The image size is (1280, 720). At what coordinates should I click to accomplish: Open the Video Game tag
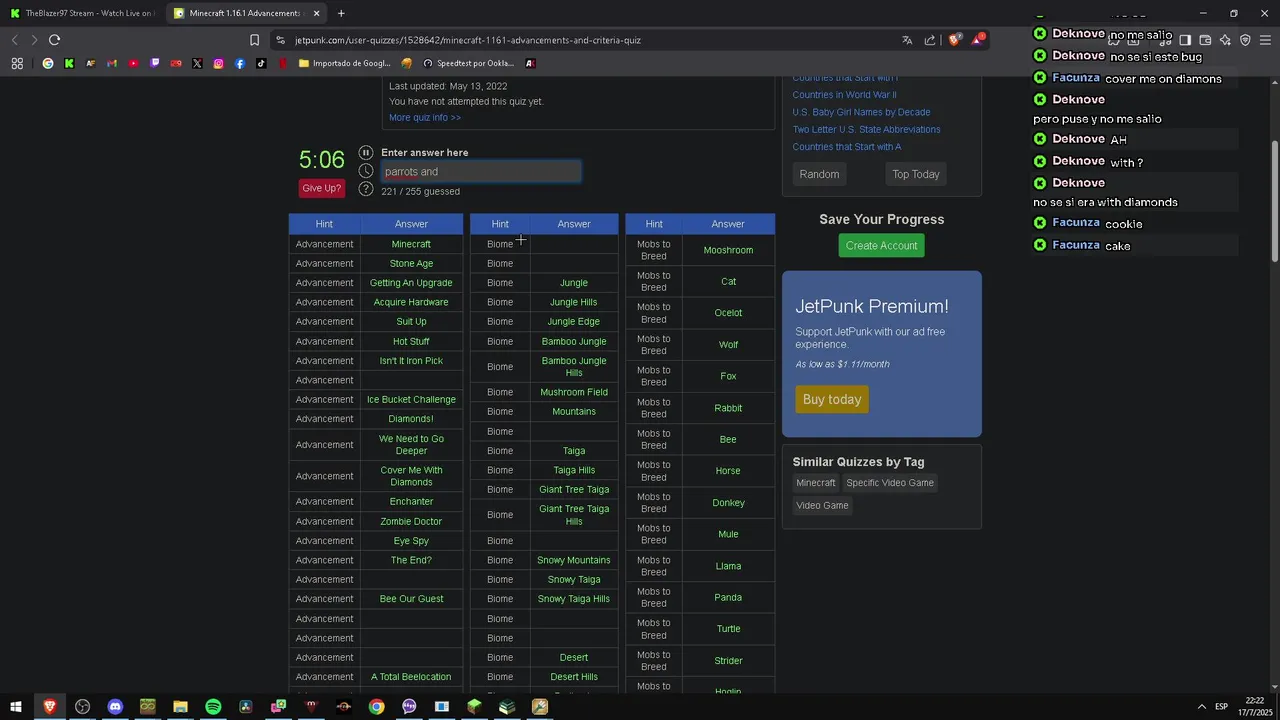[x=822, y=505]
